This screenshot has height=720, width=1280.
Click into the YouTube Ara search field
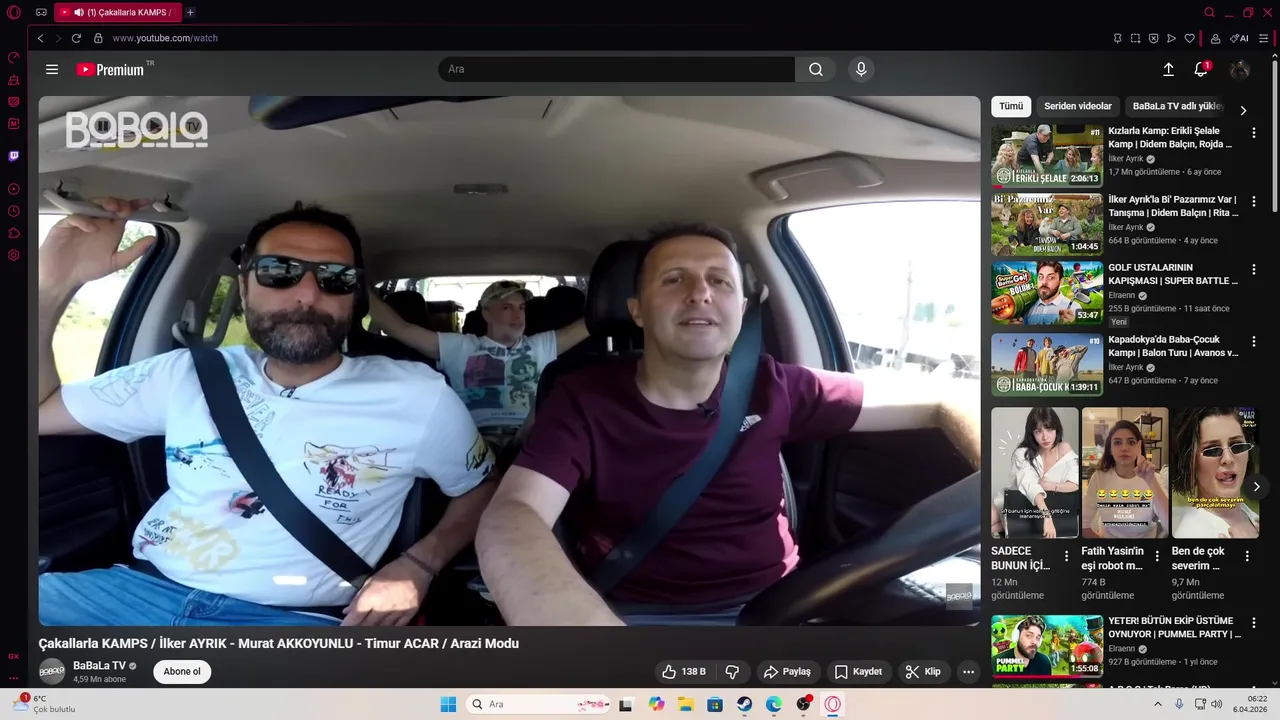(x=616, y=69)
